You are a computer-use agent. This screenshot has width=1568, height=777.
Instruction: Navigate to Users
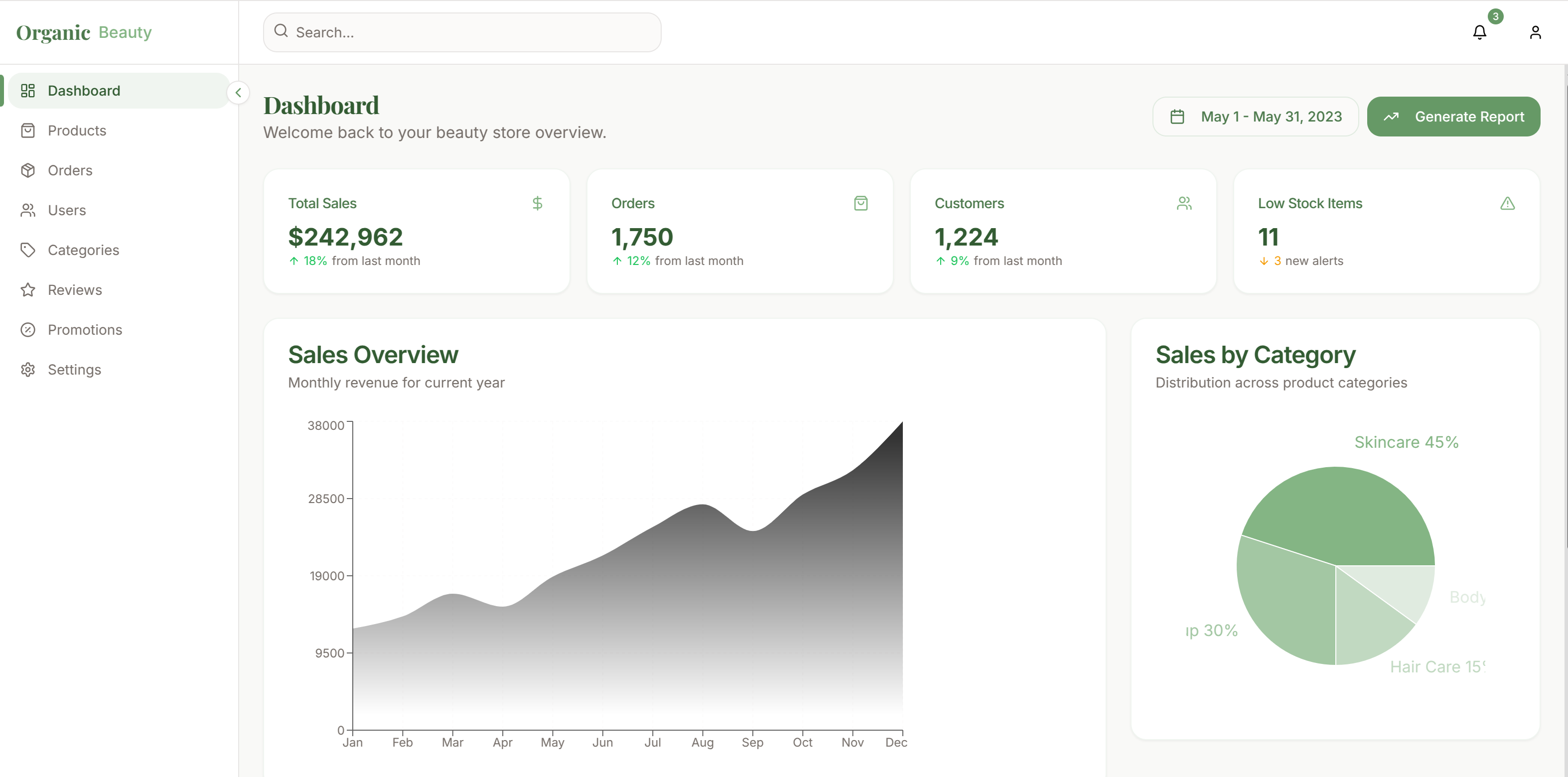click(x=118, y=211)
